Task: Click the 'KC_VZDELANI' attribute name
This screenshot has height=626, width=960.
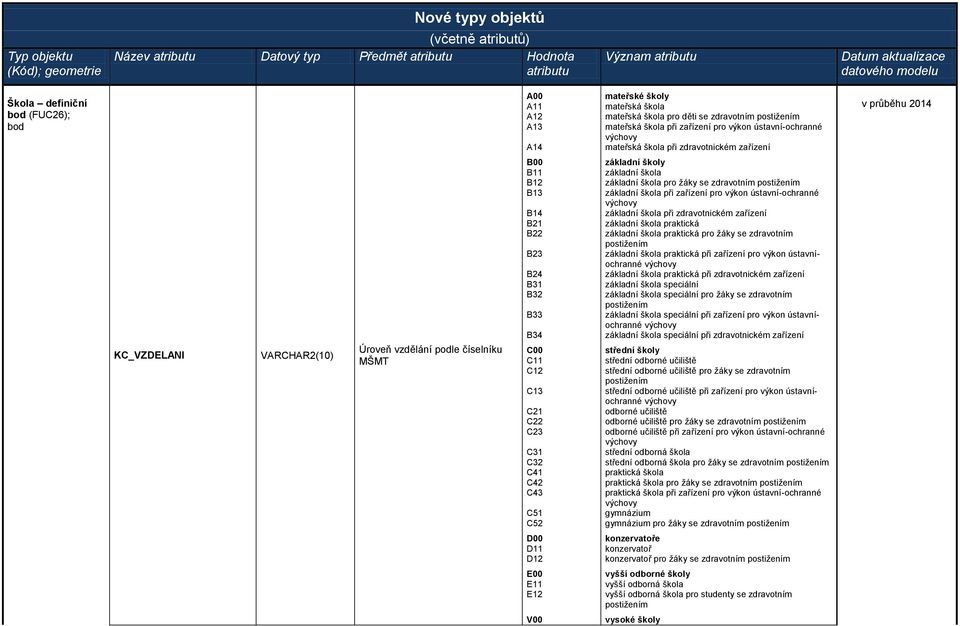Action: pyautogui.click(x=149, y=355)
